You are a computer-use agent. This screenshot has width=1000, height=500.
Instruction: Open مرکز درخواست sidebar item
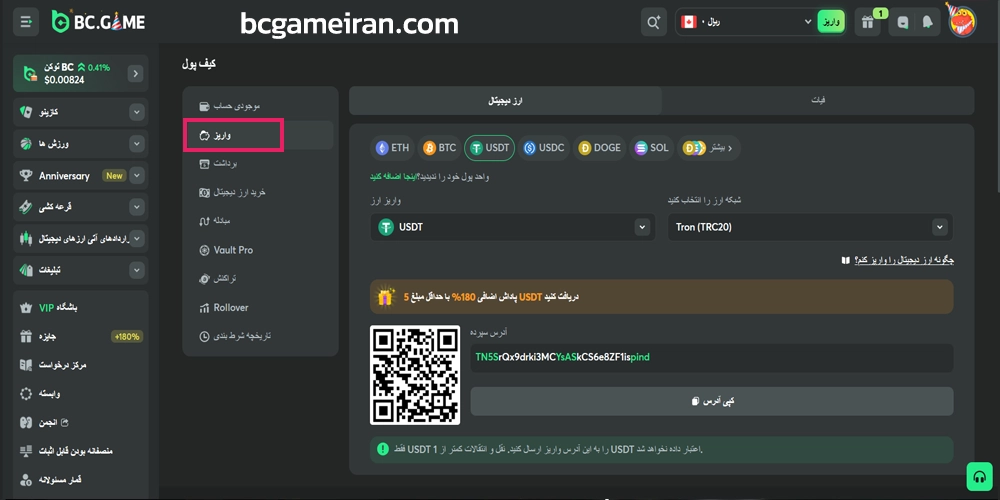click(x=80, y=365)
